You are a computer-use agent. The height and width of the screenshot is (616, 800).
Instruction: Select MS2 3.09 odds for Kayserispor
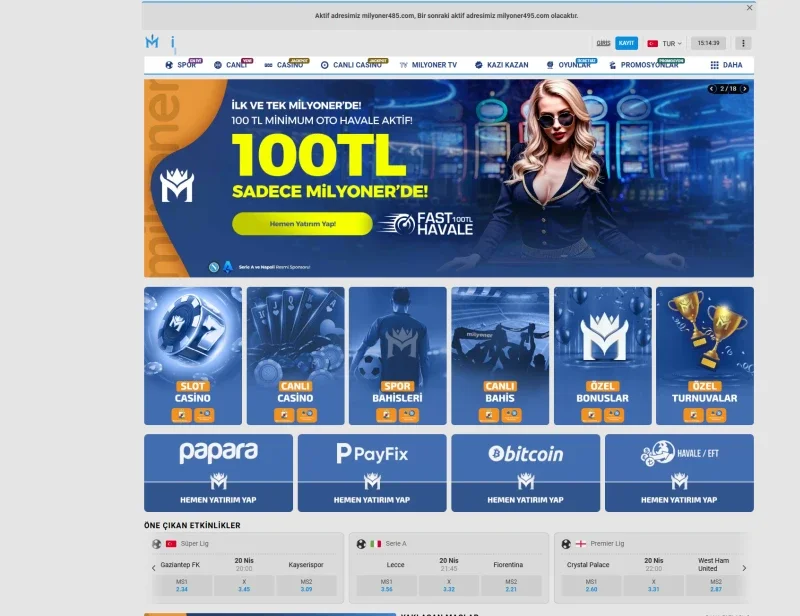coord(307,585)
